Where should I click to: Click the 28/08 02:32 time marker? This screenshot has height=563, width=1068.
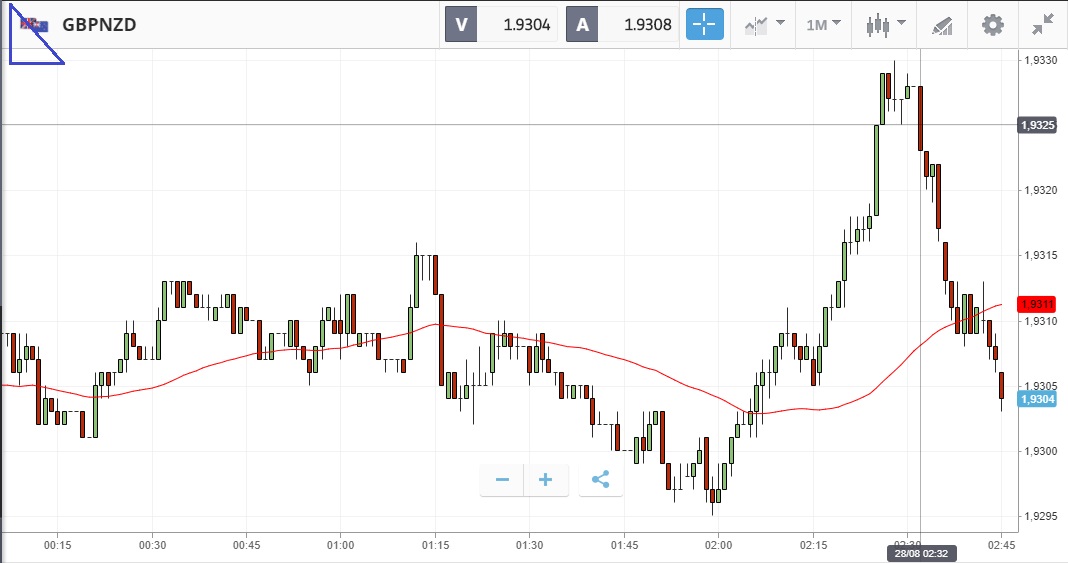coord(919,553)
